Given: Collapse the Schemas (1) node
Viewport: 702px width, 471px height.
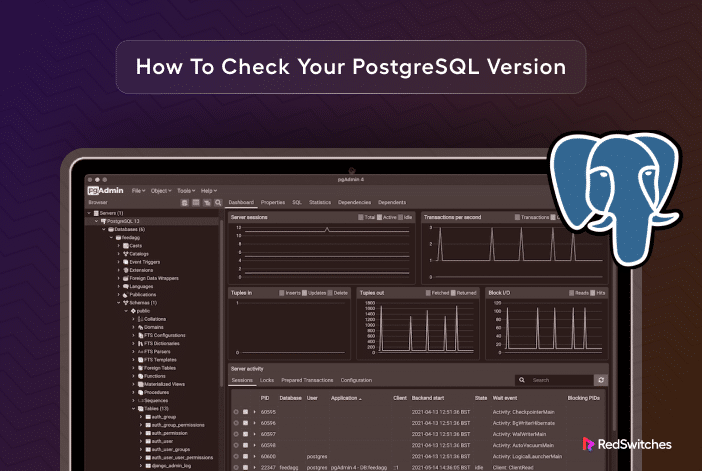Looking at the screenshot, I should tap(119, 303).
